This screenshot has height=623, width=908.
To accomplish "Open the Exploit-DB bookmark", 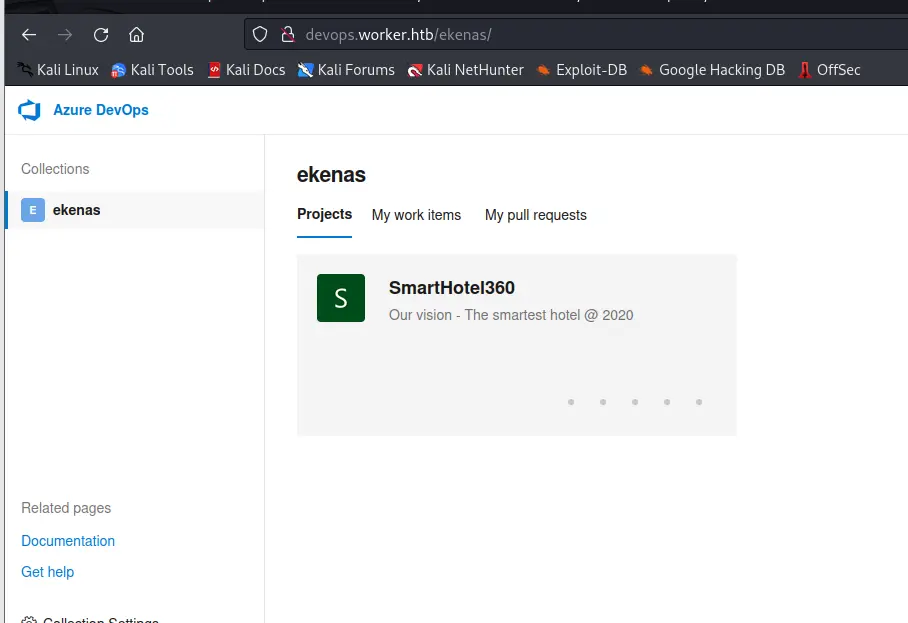I will point(581,70).
